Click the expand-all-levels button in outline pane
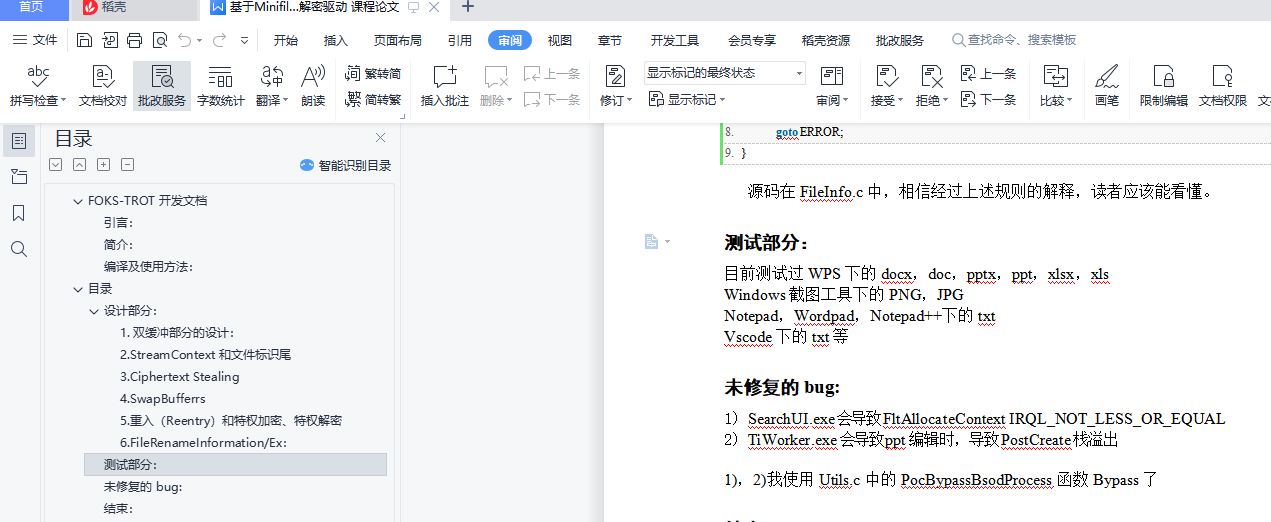This screenshot has width=1271, height=522. point(55,165)
